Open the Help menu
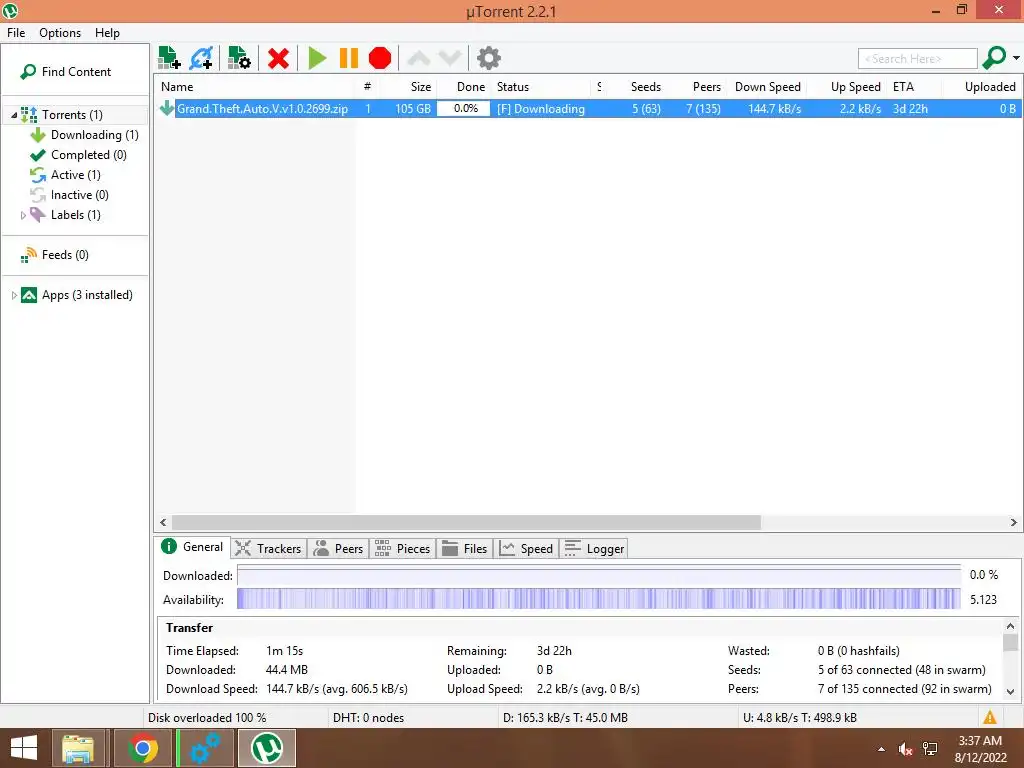1024x768 pixels. [107, 33]
